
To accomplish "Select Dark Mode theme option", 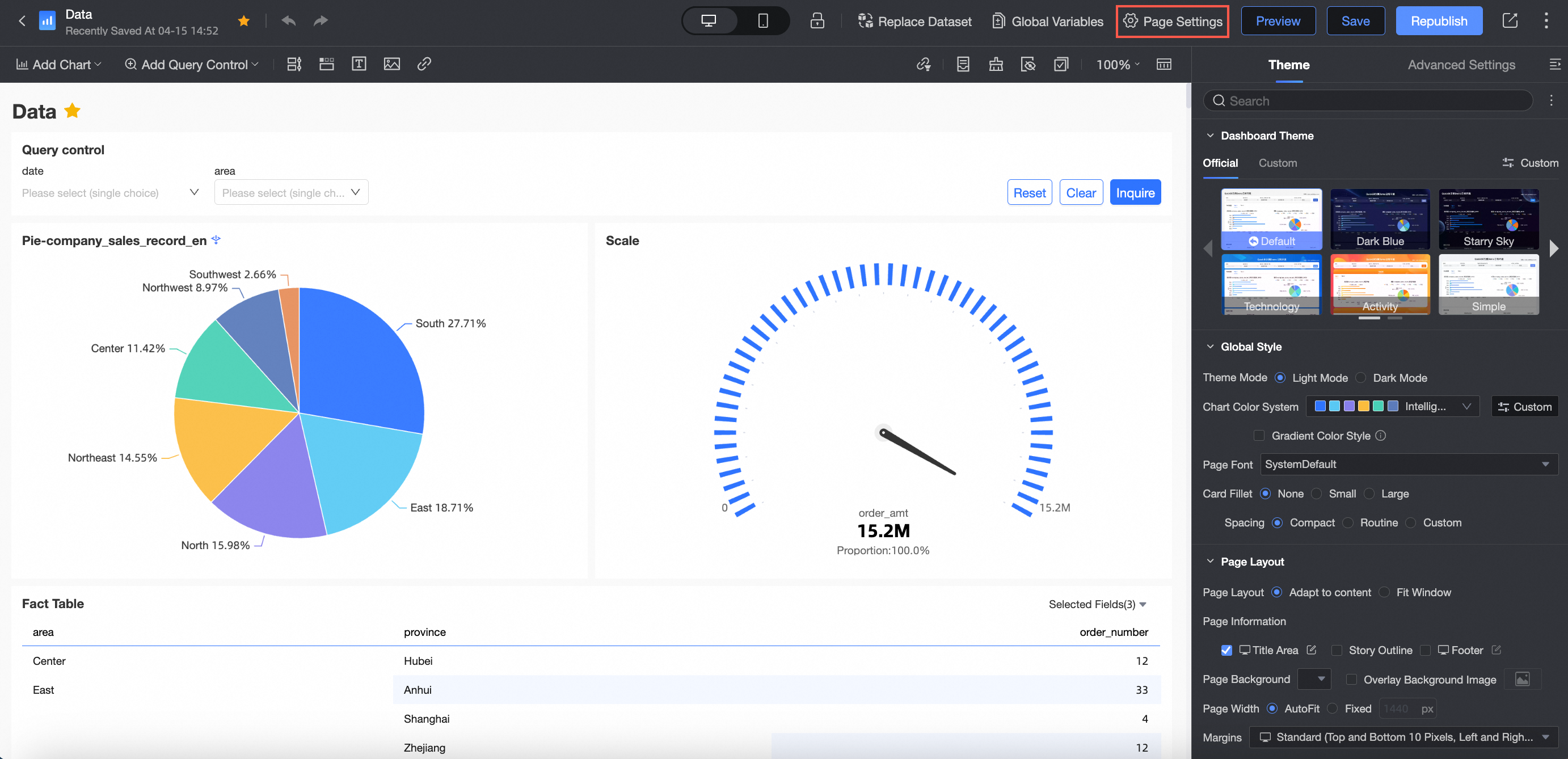I will [1361, 377].
